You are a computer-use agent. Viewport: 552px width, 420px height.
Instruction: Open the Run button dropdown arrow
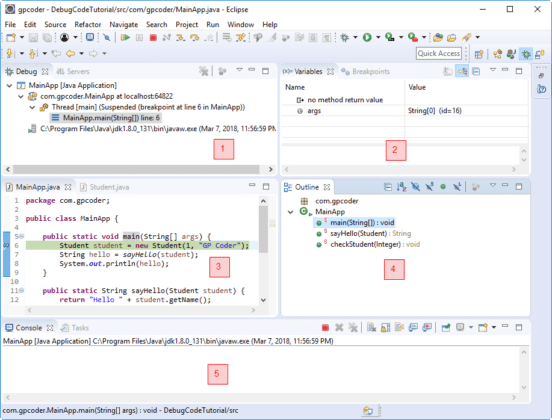click(378, 37)
